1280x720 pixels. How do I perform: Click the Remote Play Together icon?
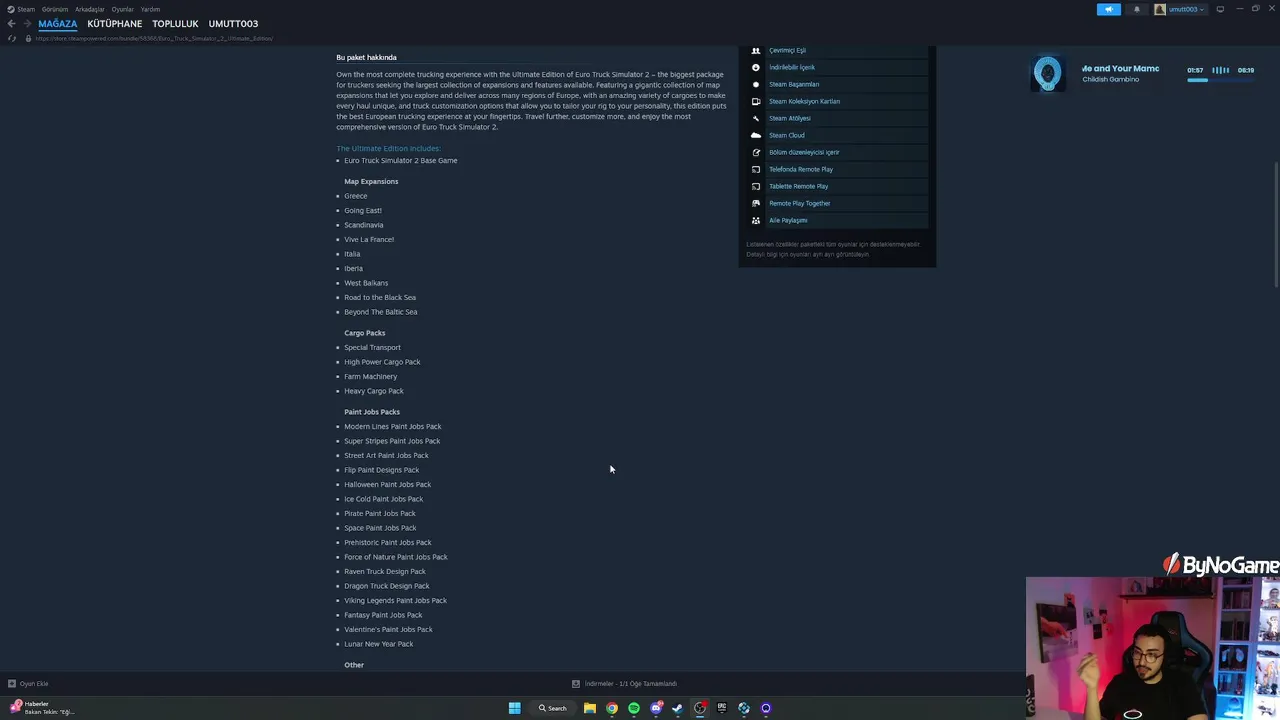coord(756,203)
